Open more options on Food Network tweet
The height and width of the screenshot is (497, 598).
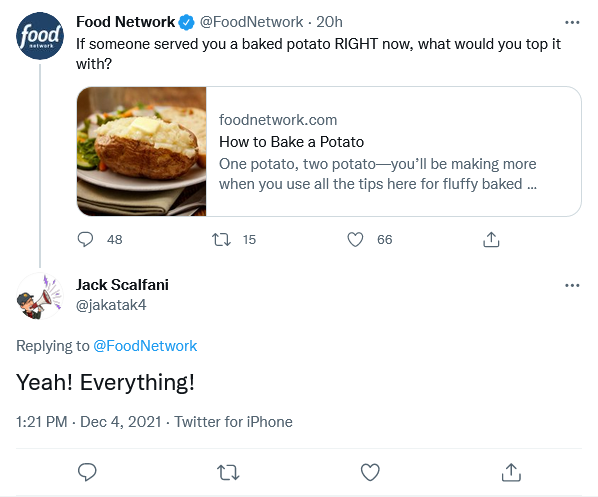point(572,23)
